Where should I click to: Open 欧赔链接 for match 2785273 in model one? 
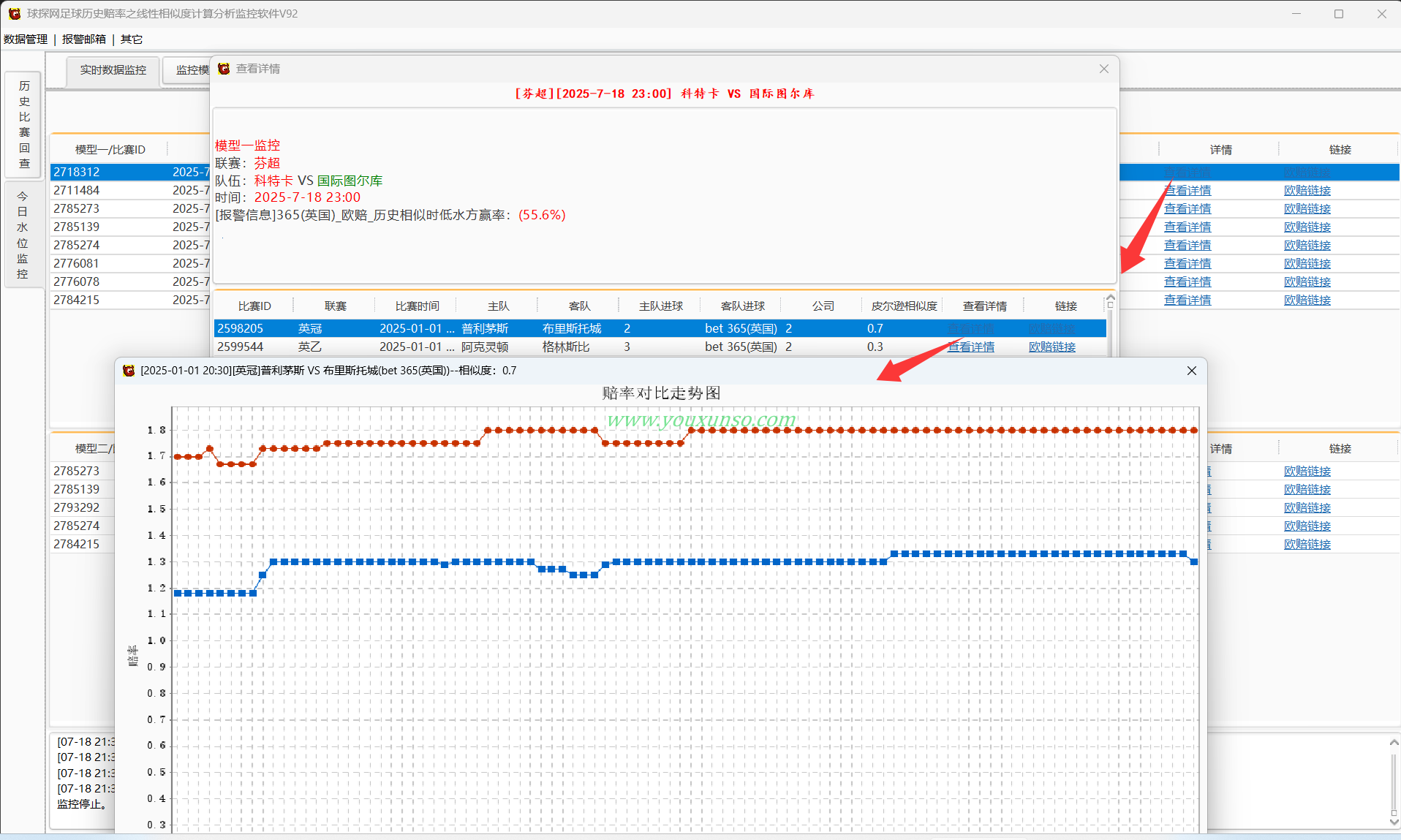pos(1307,209)
